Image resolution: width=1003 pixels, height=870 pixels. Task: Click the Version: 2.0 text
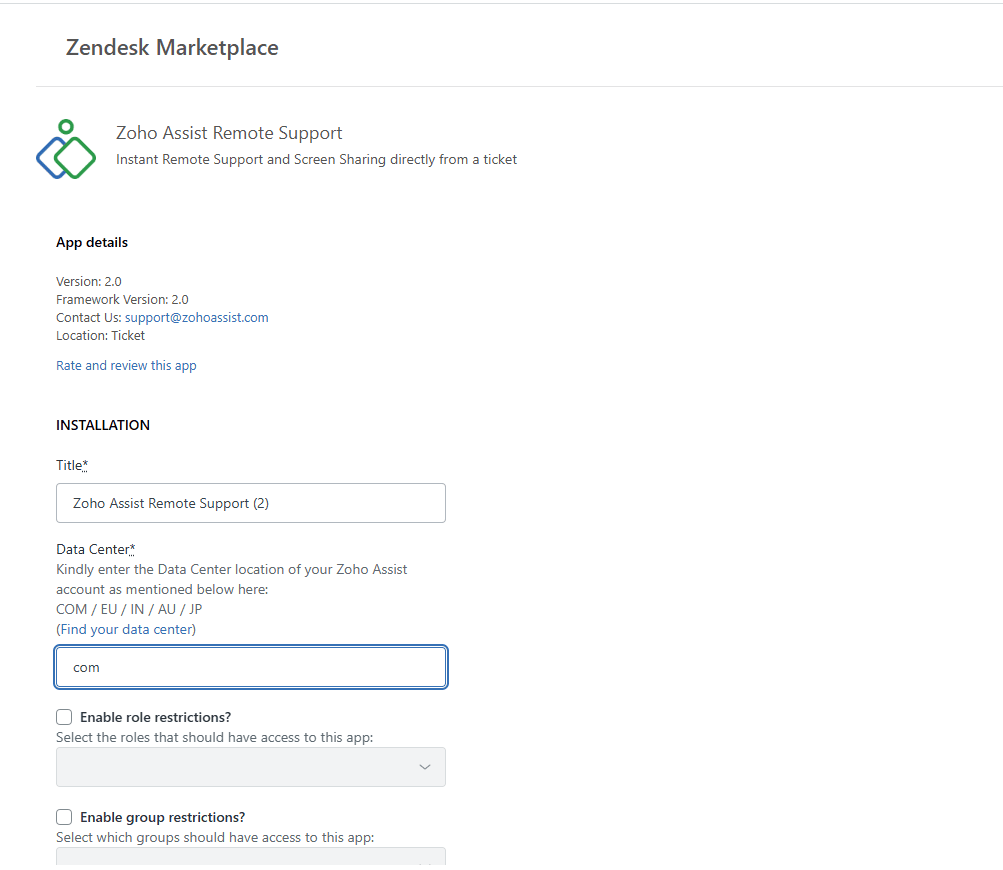[89, 281]
